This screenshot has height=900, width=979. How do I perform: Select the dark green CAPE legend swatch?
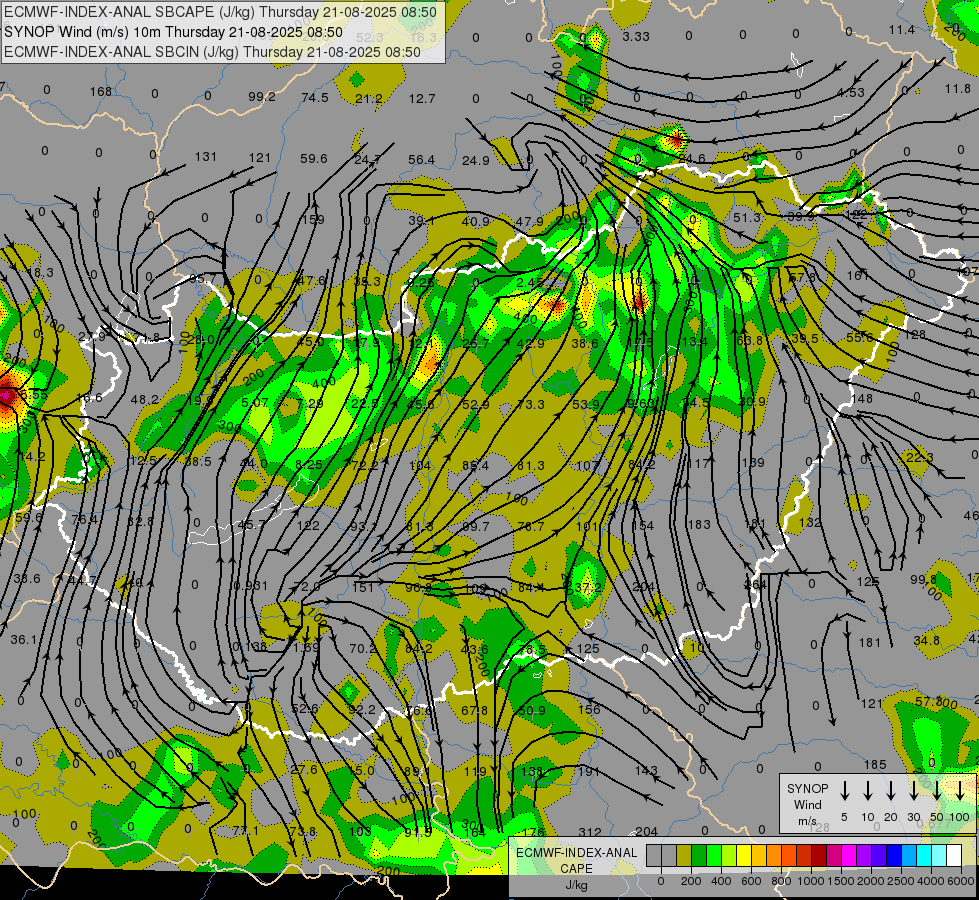tap(699, 855)
